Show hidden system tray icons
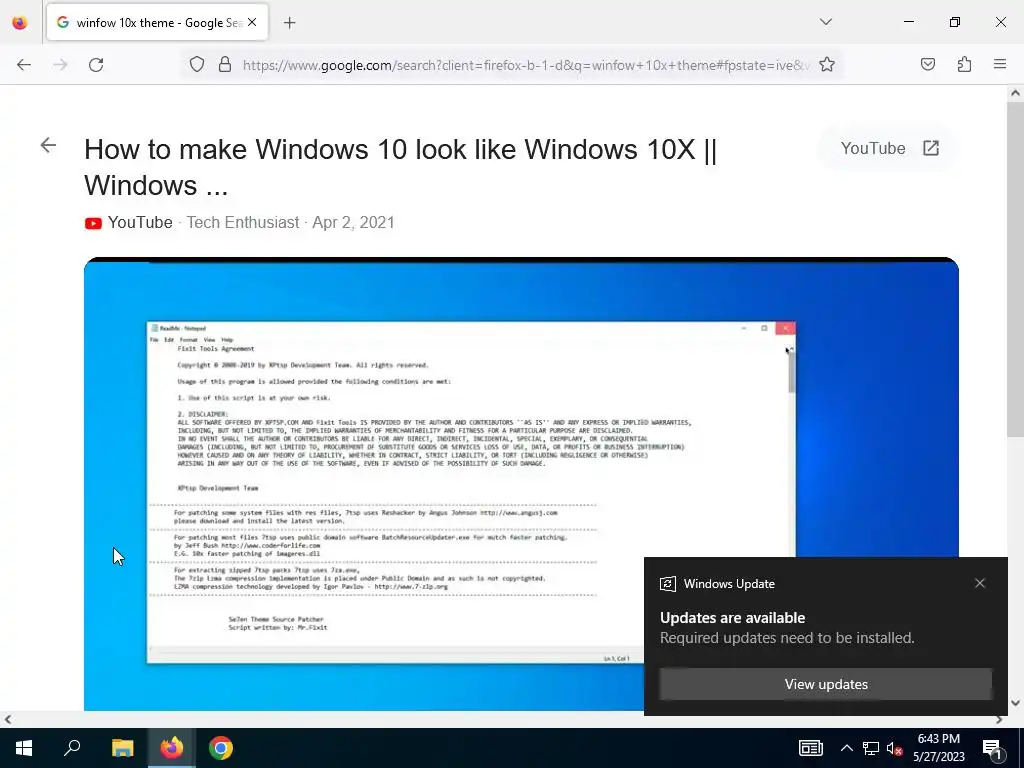The height and width of the screenshot is (768, 1024). (846, 748)
